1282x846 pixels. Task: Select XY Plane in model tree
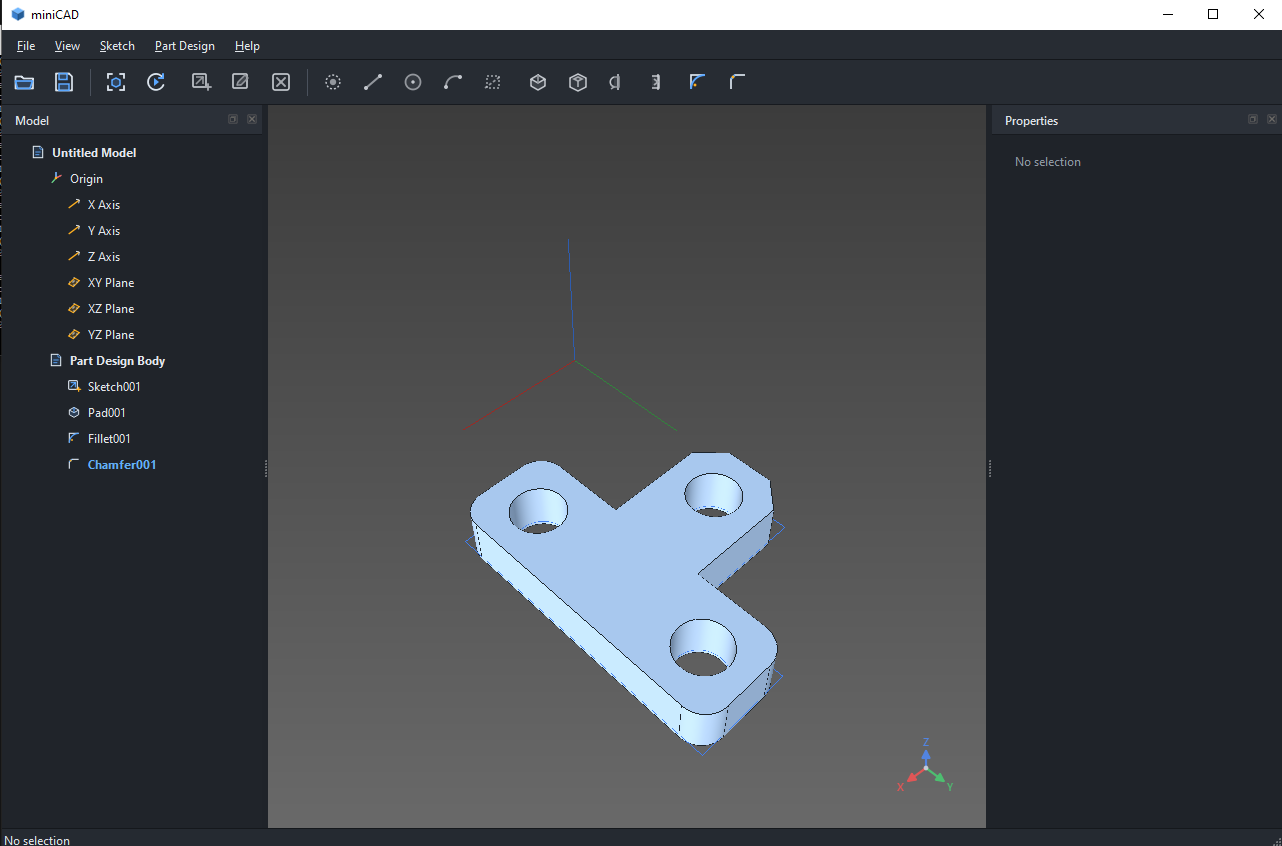pos(111,283)
